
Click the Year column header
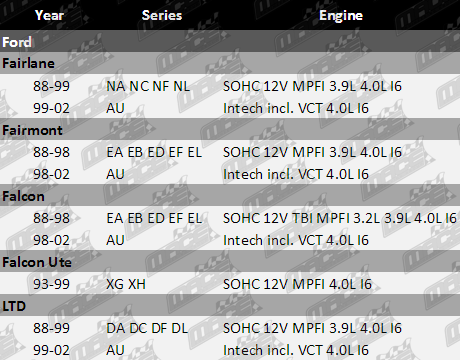49,15
